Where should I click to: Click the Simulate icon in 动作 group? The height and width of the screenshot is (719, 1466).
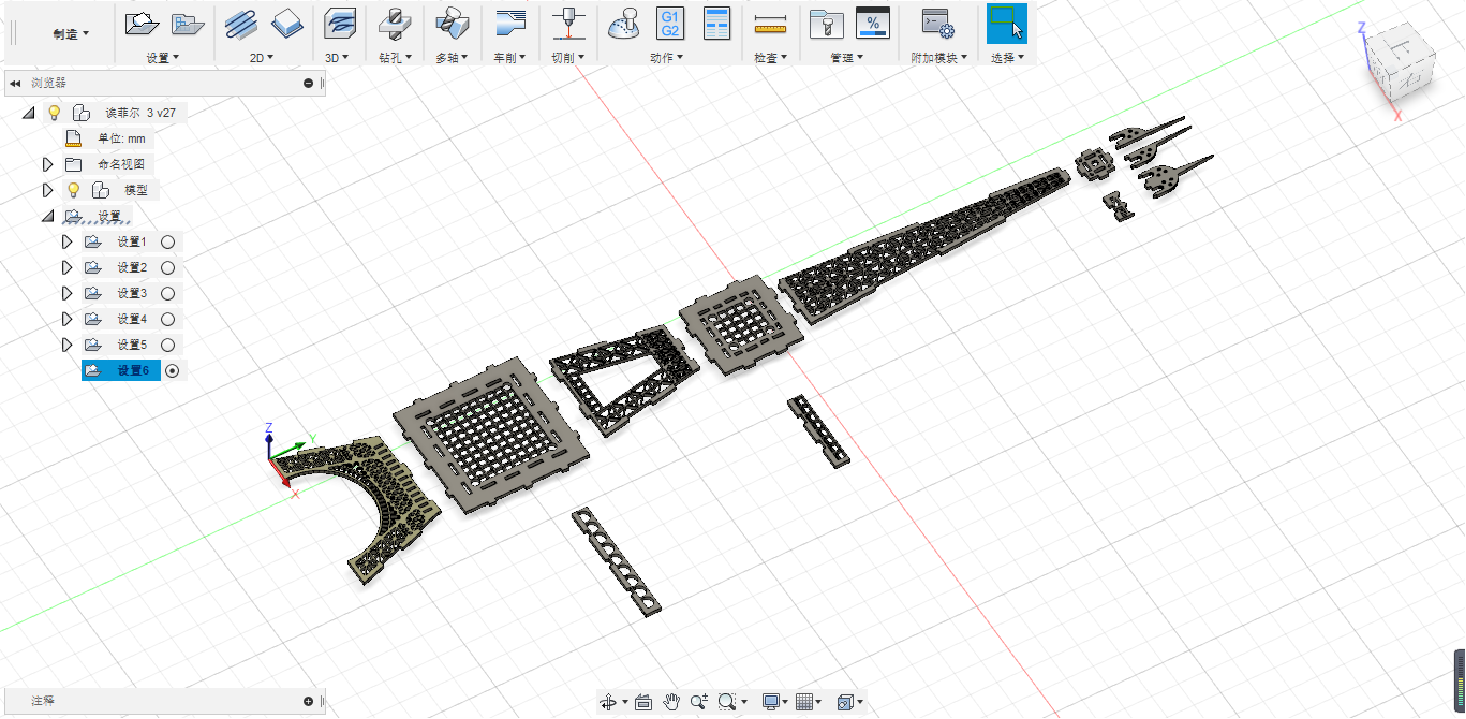click(624, 22)
